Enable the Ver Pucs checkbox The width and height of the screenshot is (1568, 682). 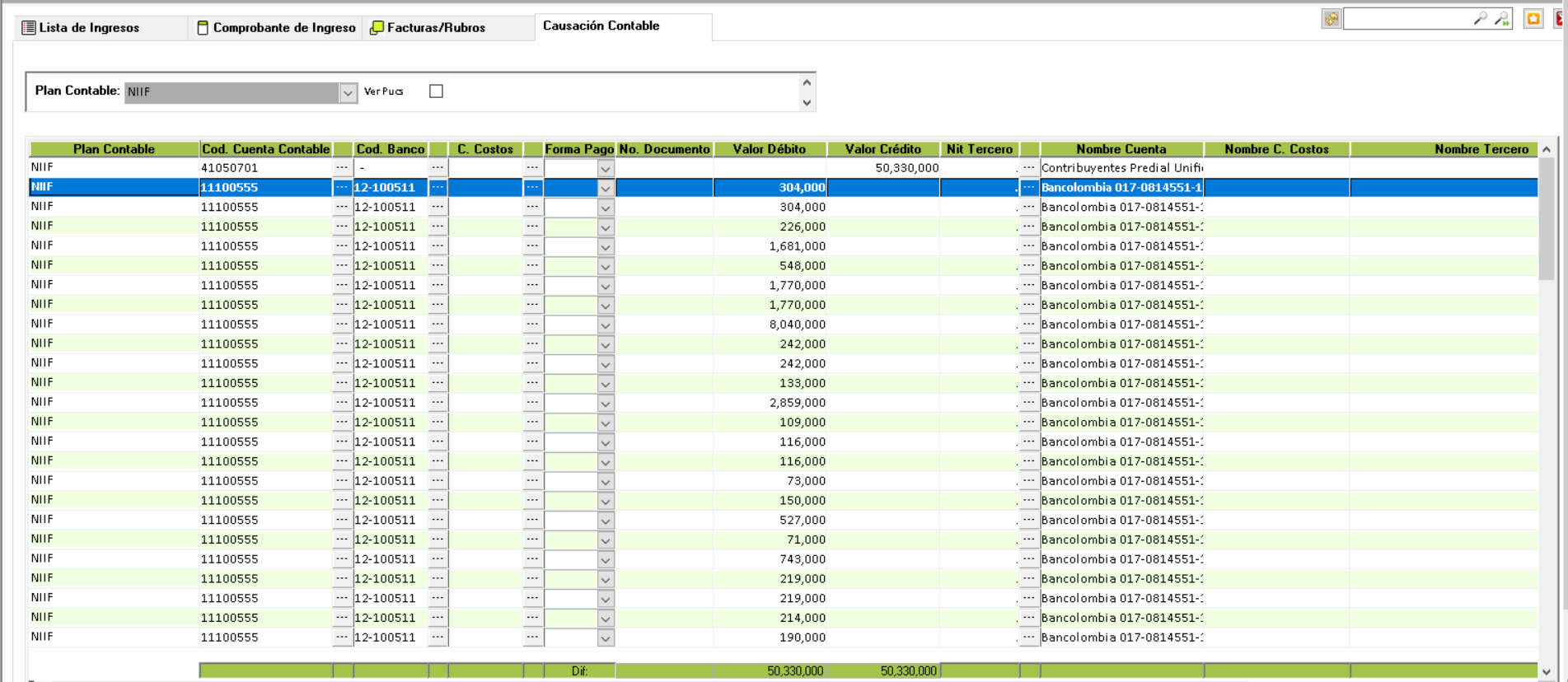[x=436, y=91]
